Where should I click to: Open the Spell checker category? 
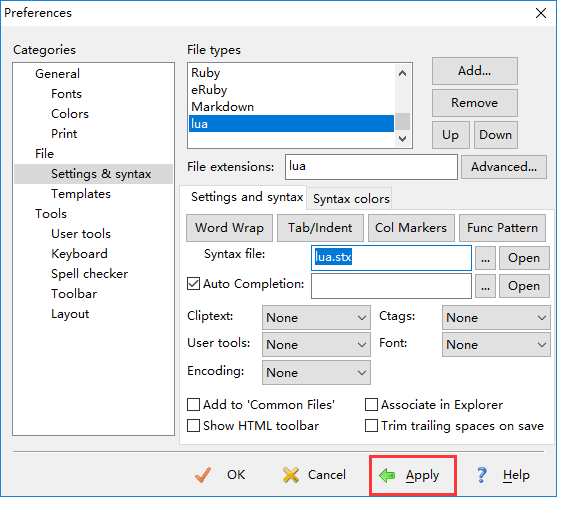(89, 274)
